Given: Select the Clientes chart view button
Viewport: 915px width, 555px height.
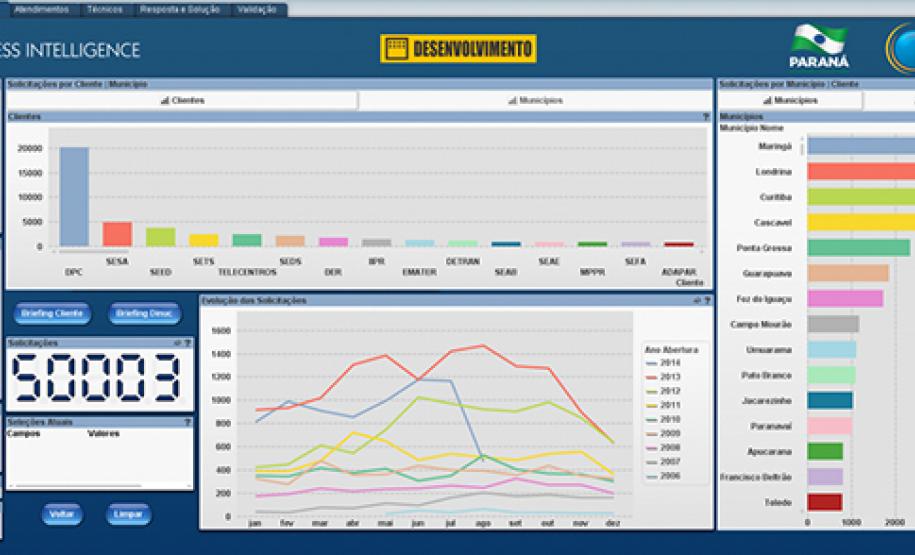Looking at the screenshot, I should tap(182, 101).
